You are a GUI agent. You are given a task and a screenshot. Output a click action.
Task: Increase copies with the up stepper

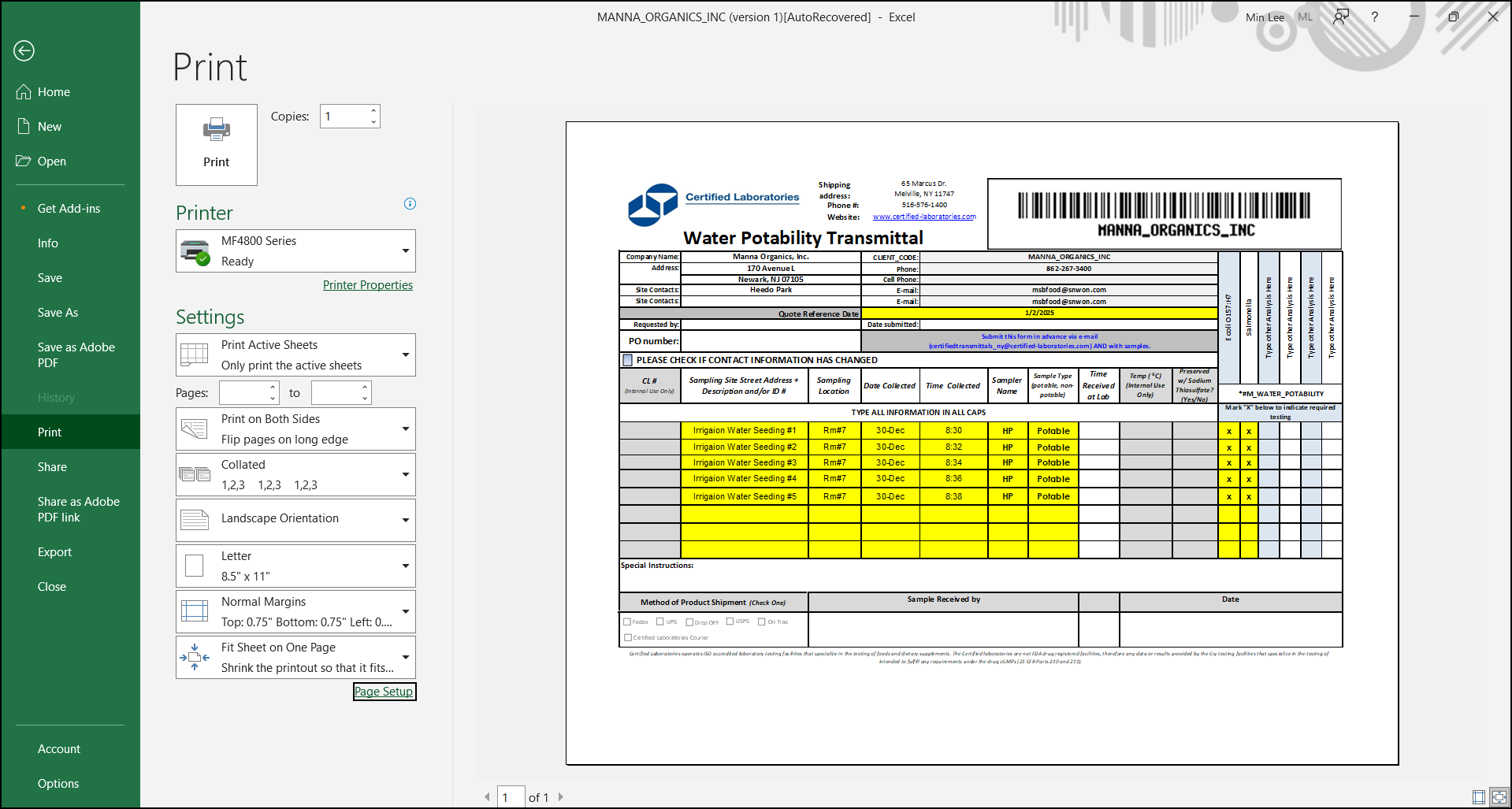(373, 110)
